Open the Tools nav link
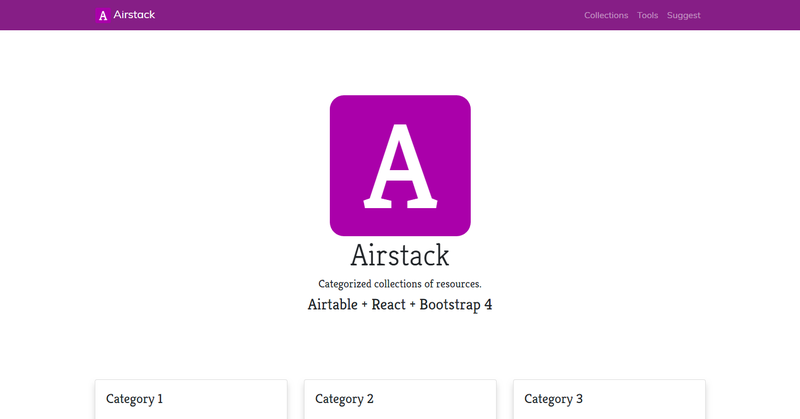Screen dimensions: 800x419 (647, 15)
